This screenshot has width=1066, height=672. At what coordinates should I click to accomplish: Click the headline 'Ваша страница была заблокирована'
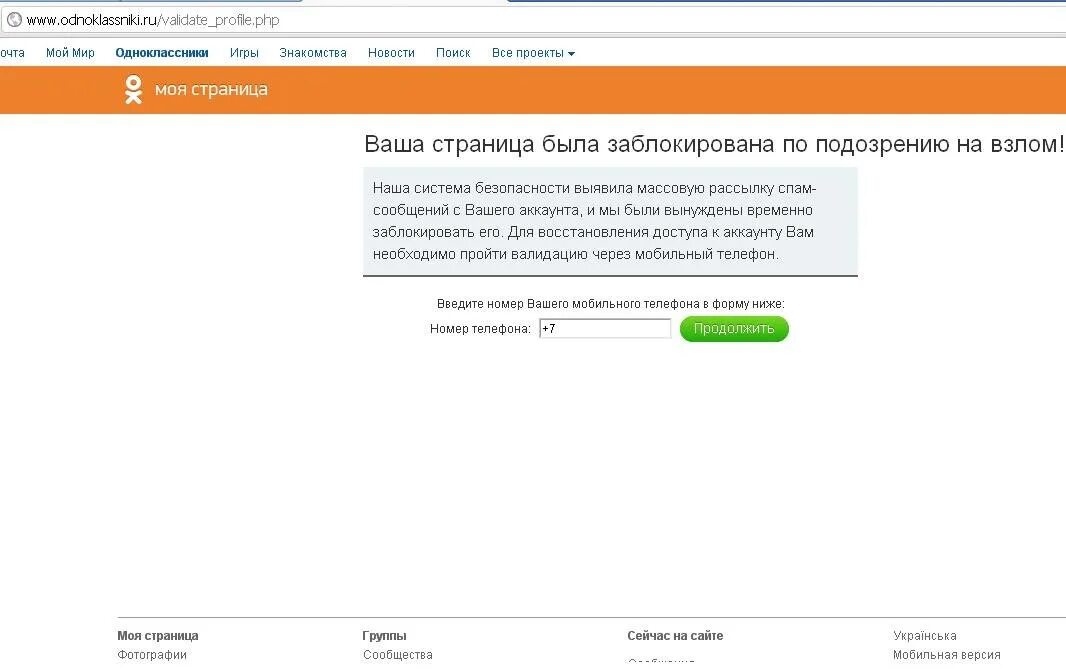tap(569, 144)
